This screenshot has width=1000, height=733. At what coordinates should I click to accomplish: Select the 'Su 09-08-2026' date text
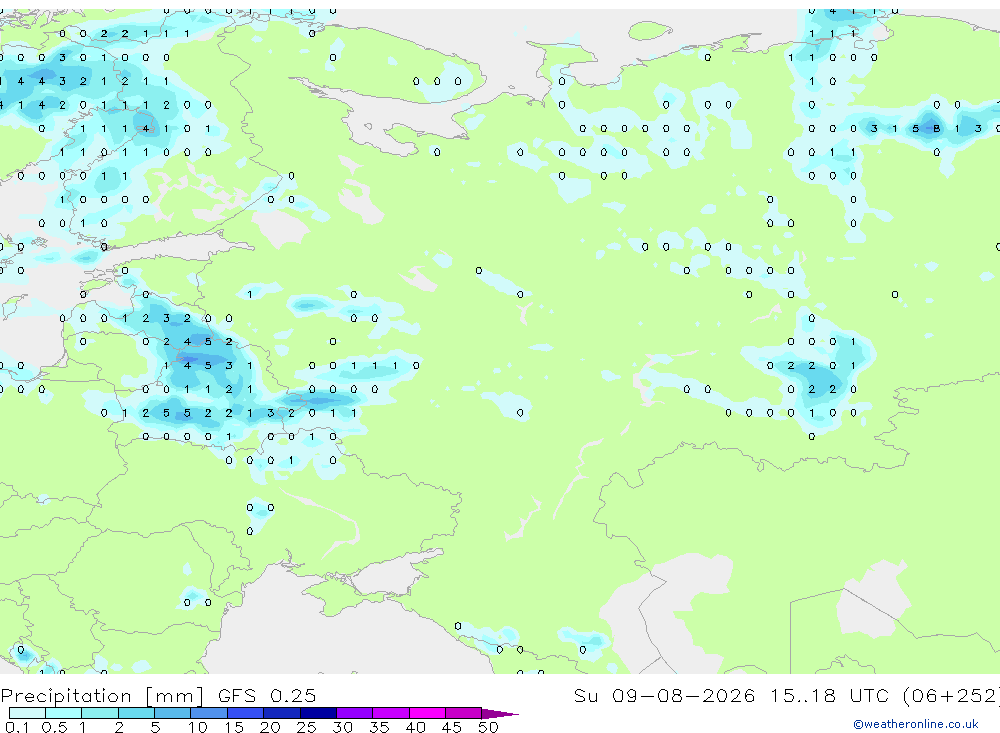[665, 695]
